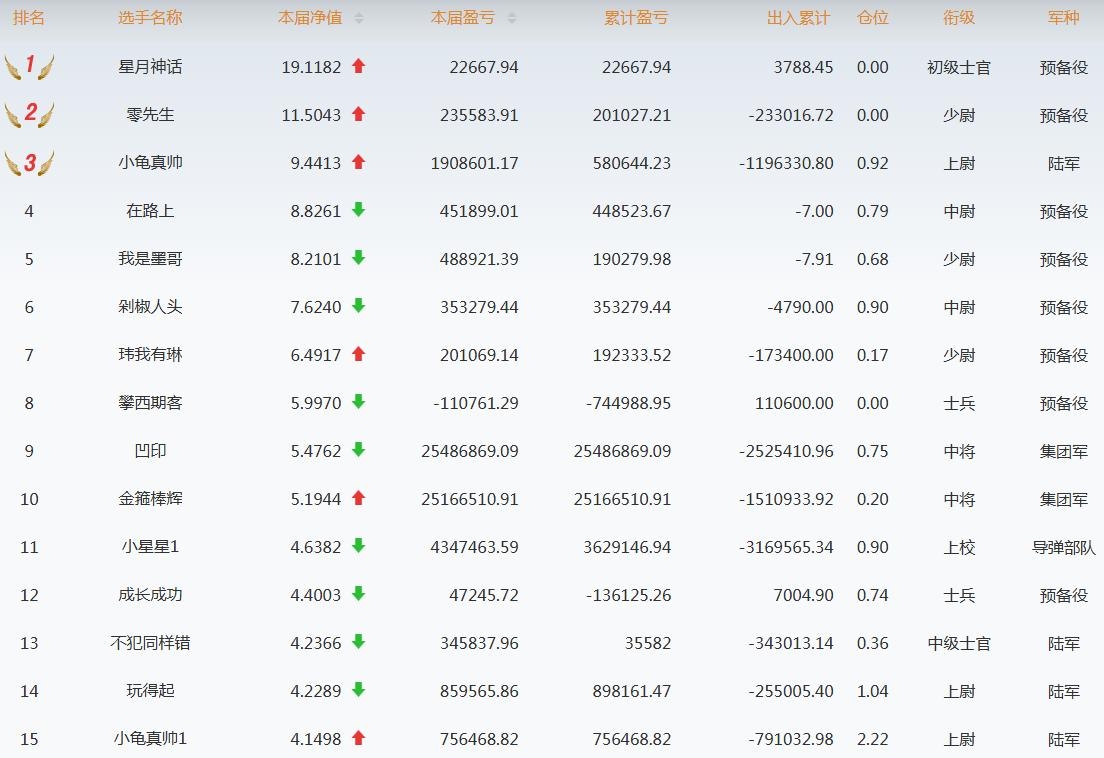Sort by 本届净值 using its sort arrows
The image size is (1104, 758).
359,18
